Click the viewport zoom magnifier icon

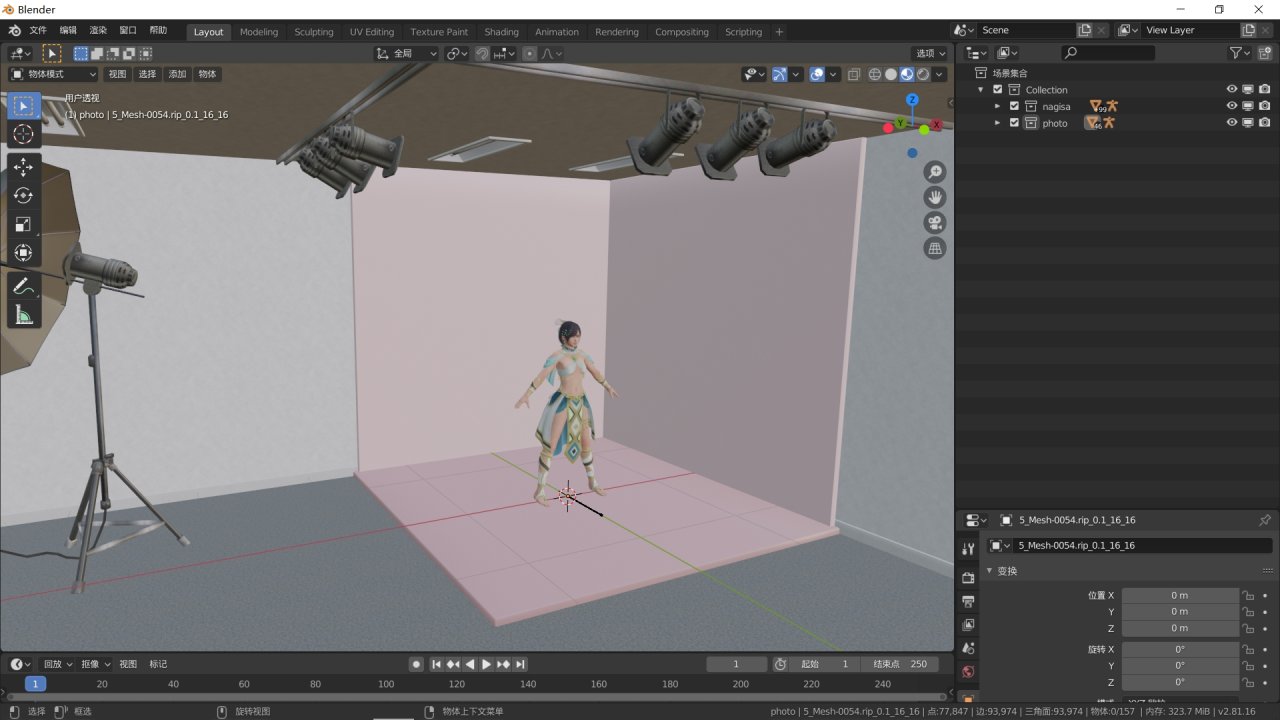click(935, 172)
